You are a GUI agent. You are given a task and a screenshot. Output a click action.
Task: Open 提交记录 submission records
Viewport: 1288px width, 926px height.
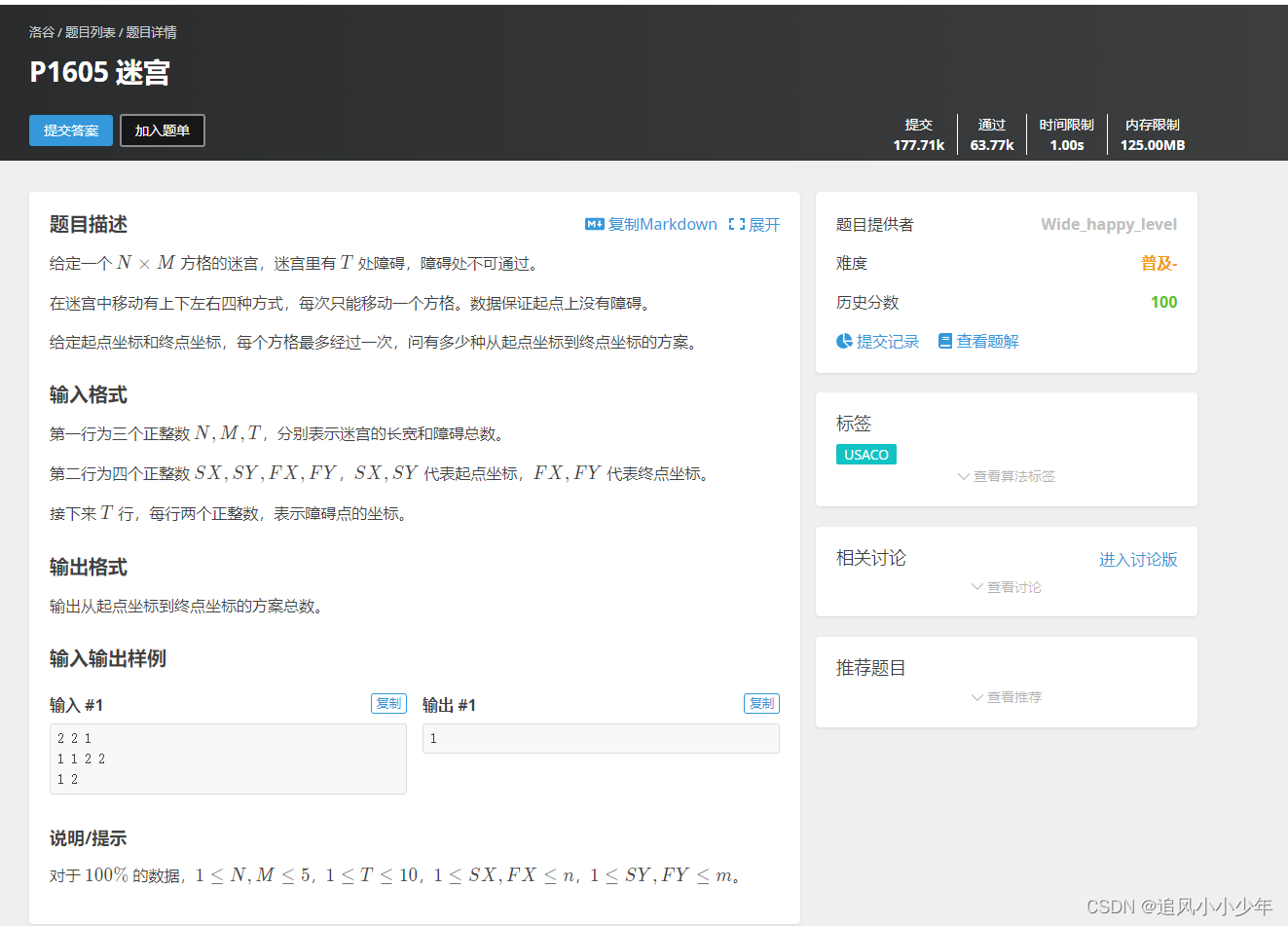(888, 341)
